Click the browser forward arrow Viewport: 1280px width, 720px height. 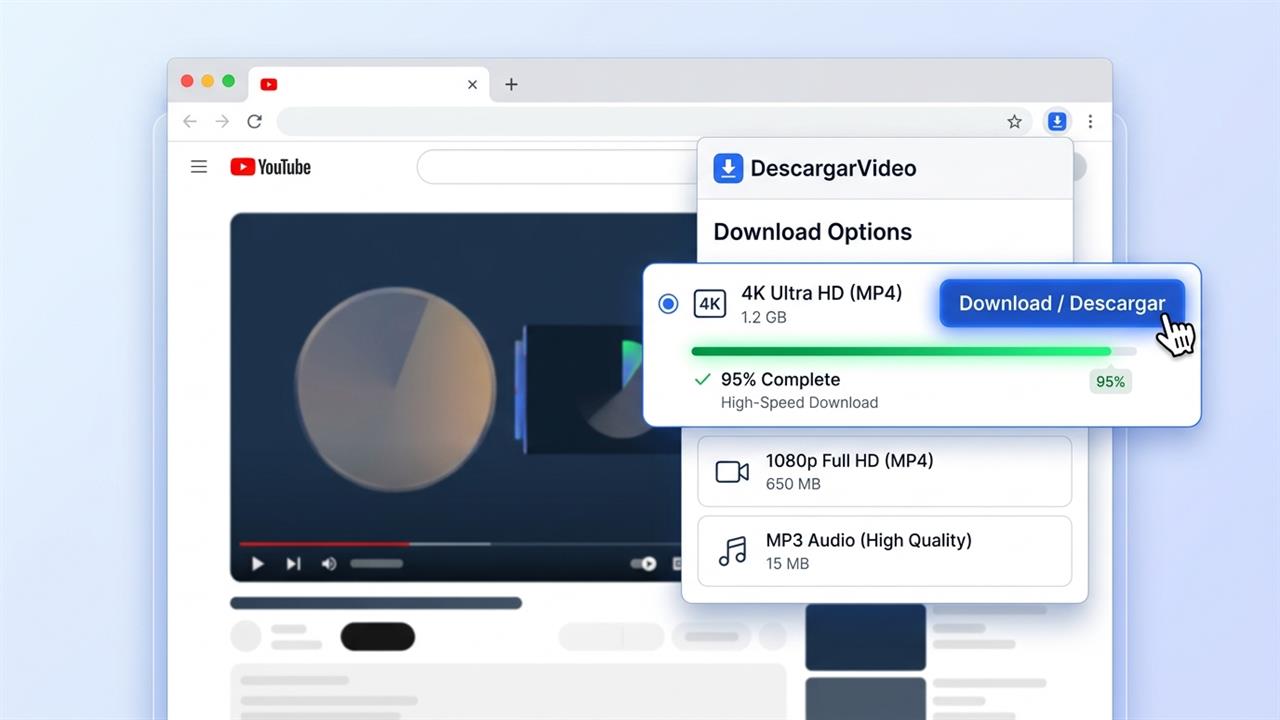[x=222, y=122]
